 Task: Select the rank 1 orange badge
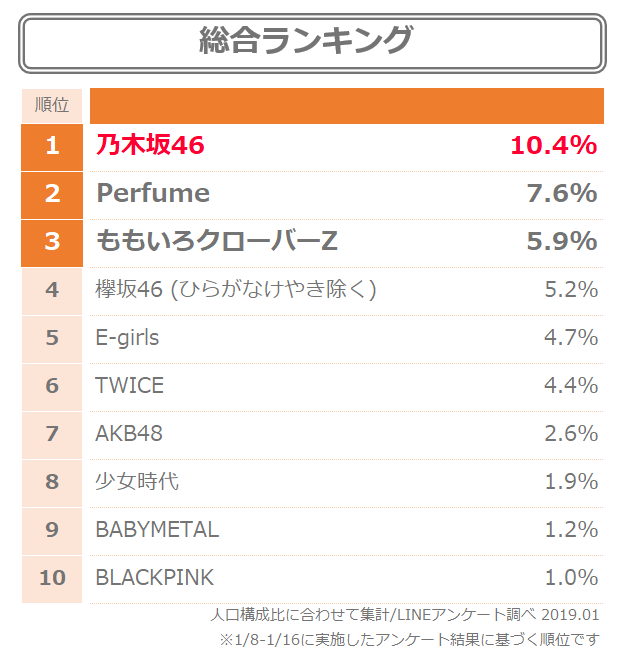coord(52,147)
